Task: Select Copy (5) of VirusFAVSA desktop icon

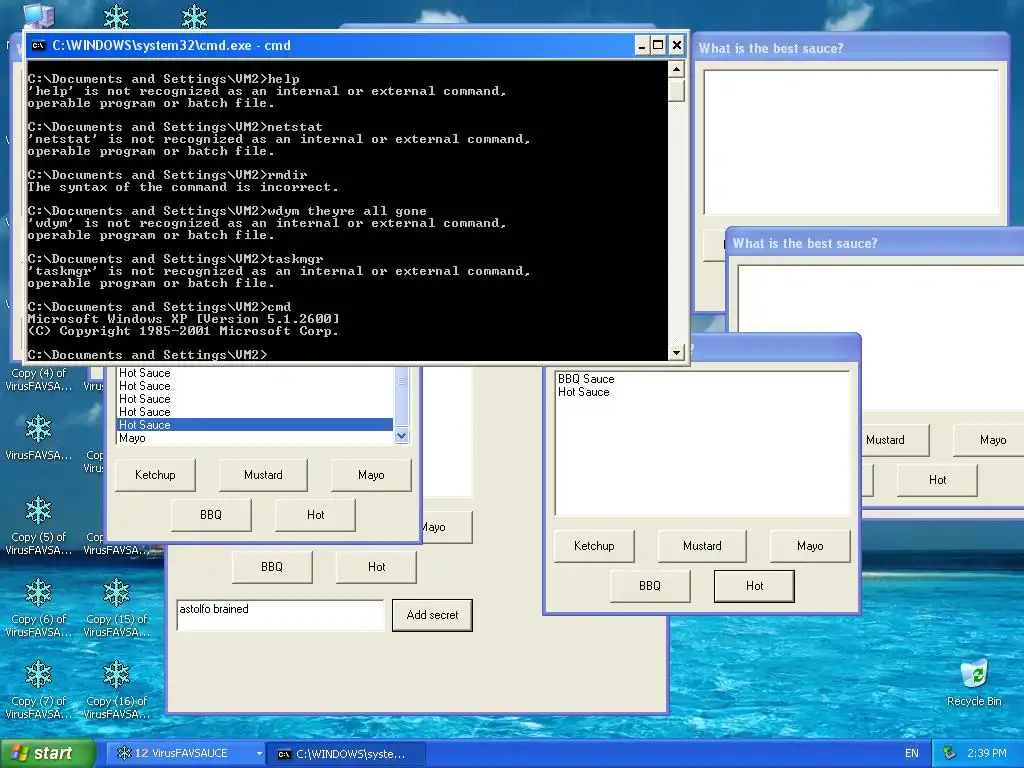Action: [39, 526]
